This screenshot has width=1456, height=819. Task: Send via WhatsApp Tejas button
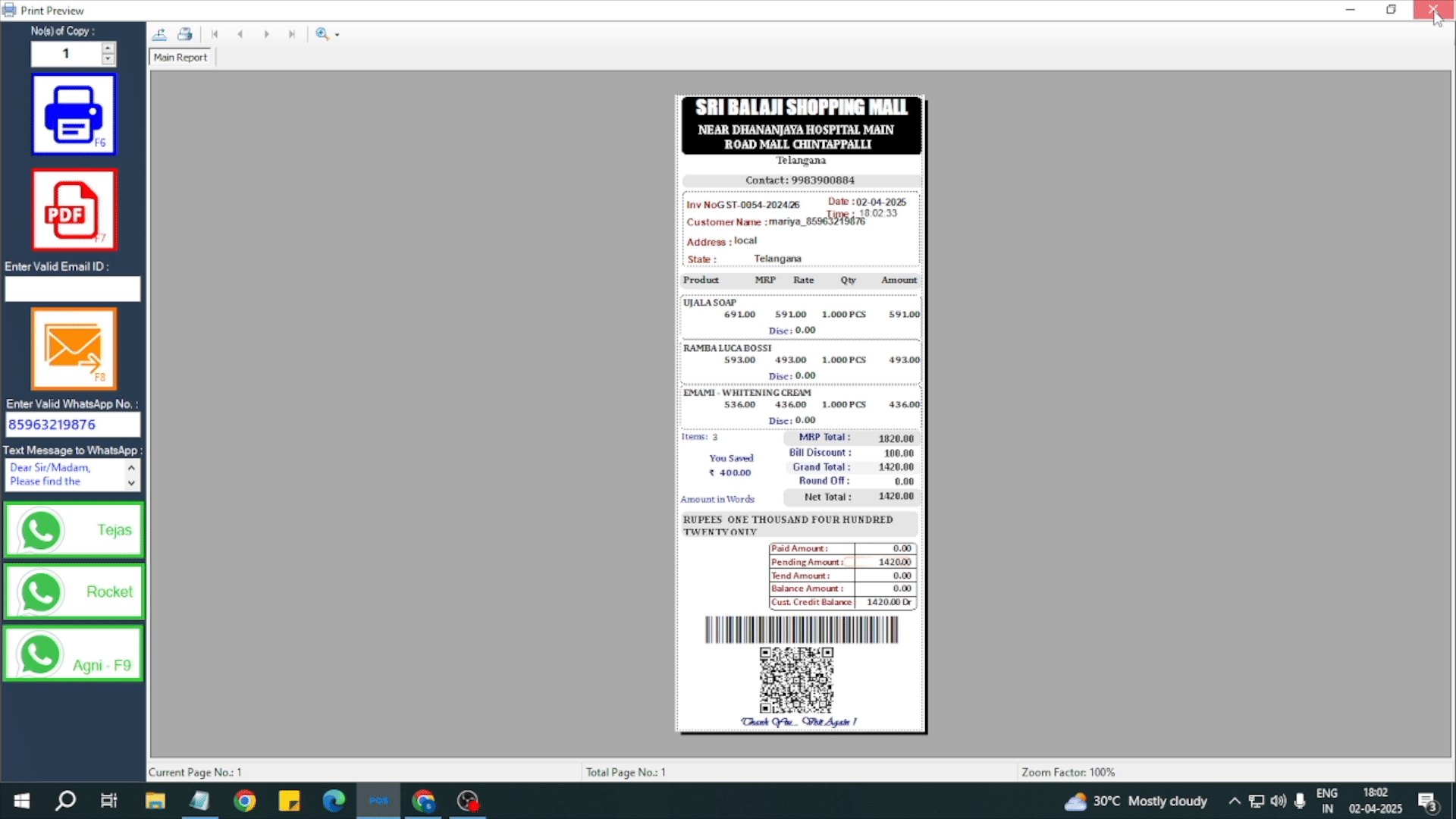point(74,530)
